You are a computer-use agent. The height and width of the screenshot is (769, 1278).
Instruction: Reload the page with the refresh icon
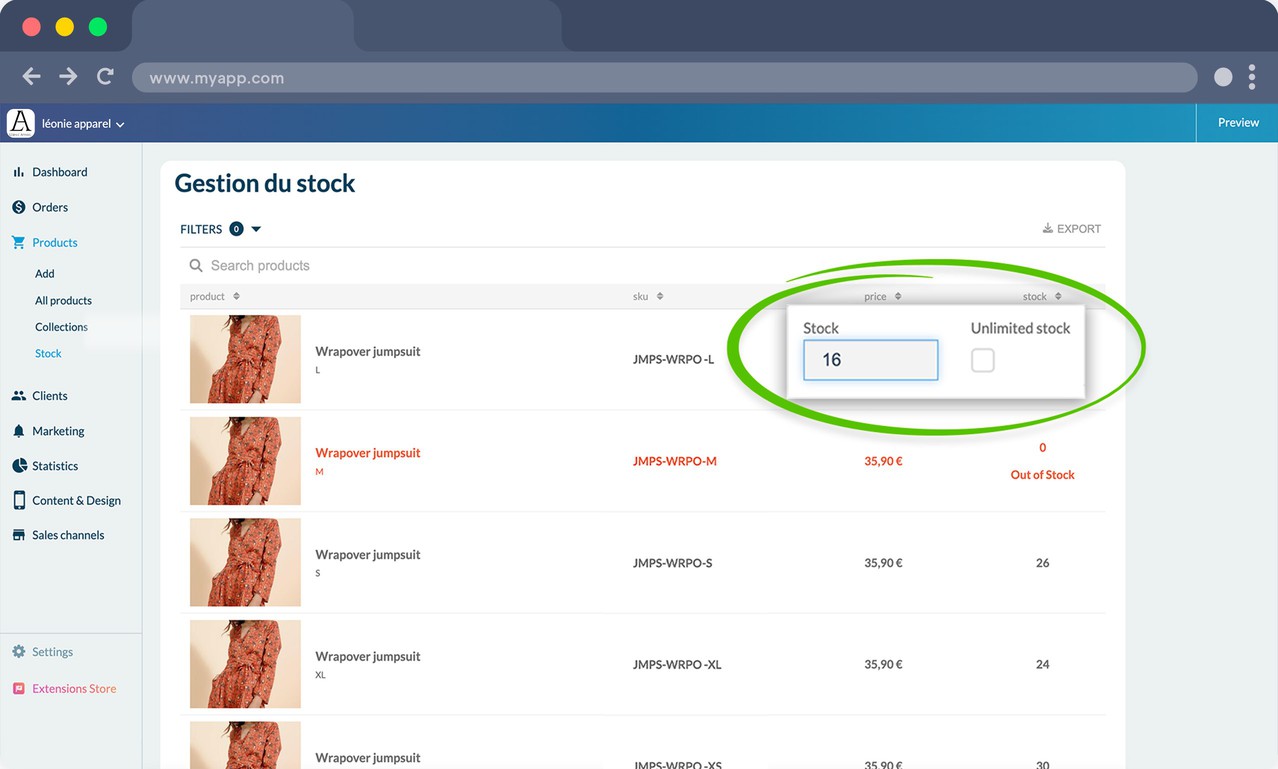point(105,77)
